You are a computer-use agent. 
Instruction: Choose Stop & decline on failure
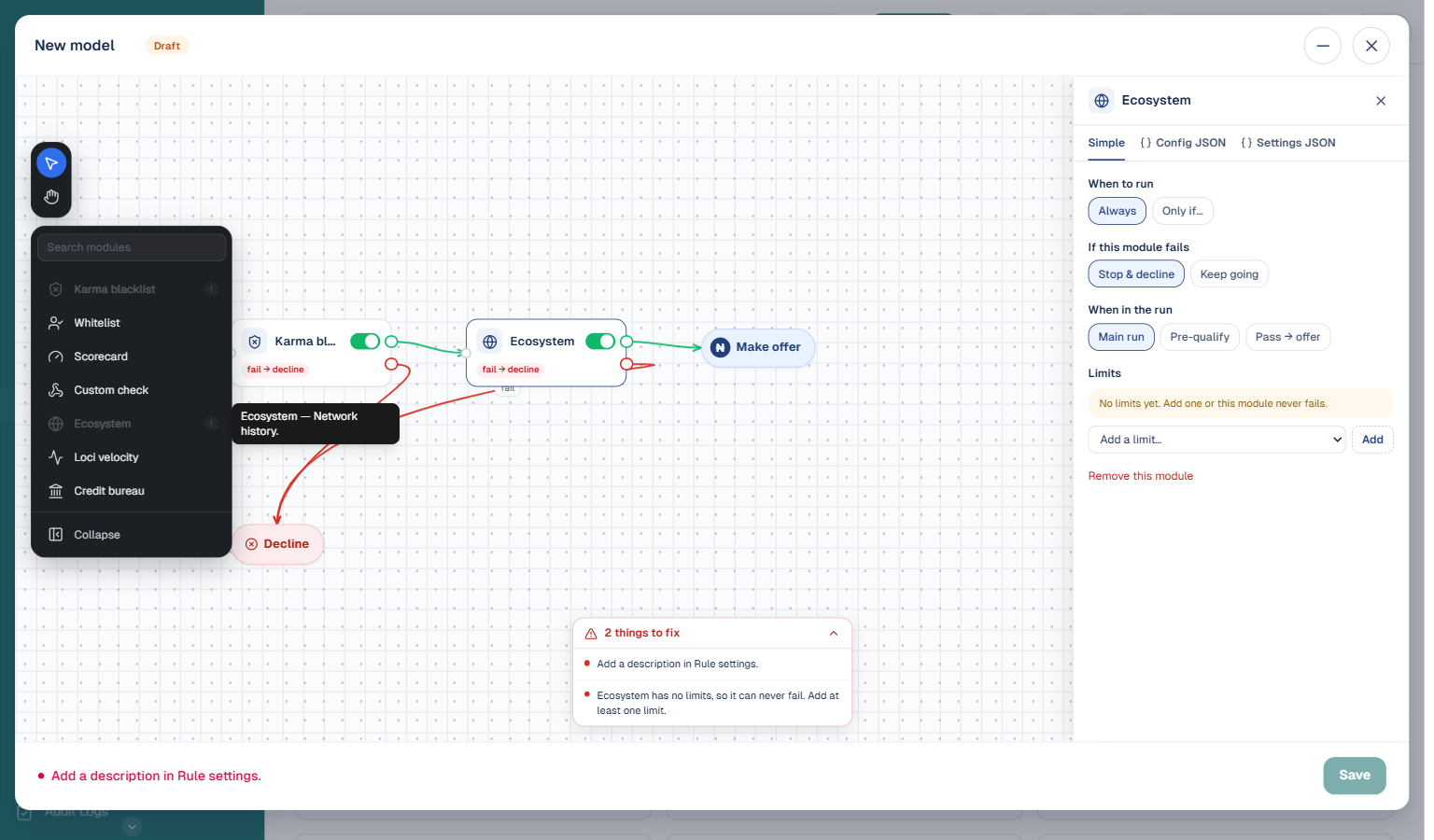(x=1136, y=274)
